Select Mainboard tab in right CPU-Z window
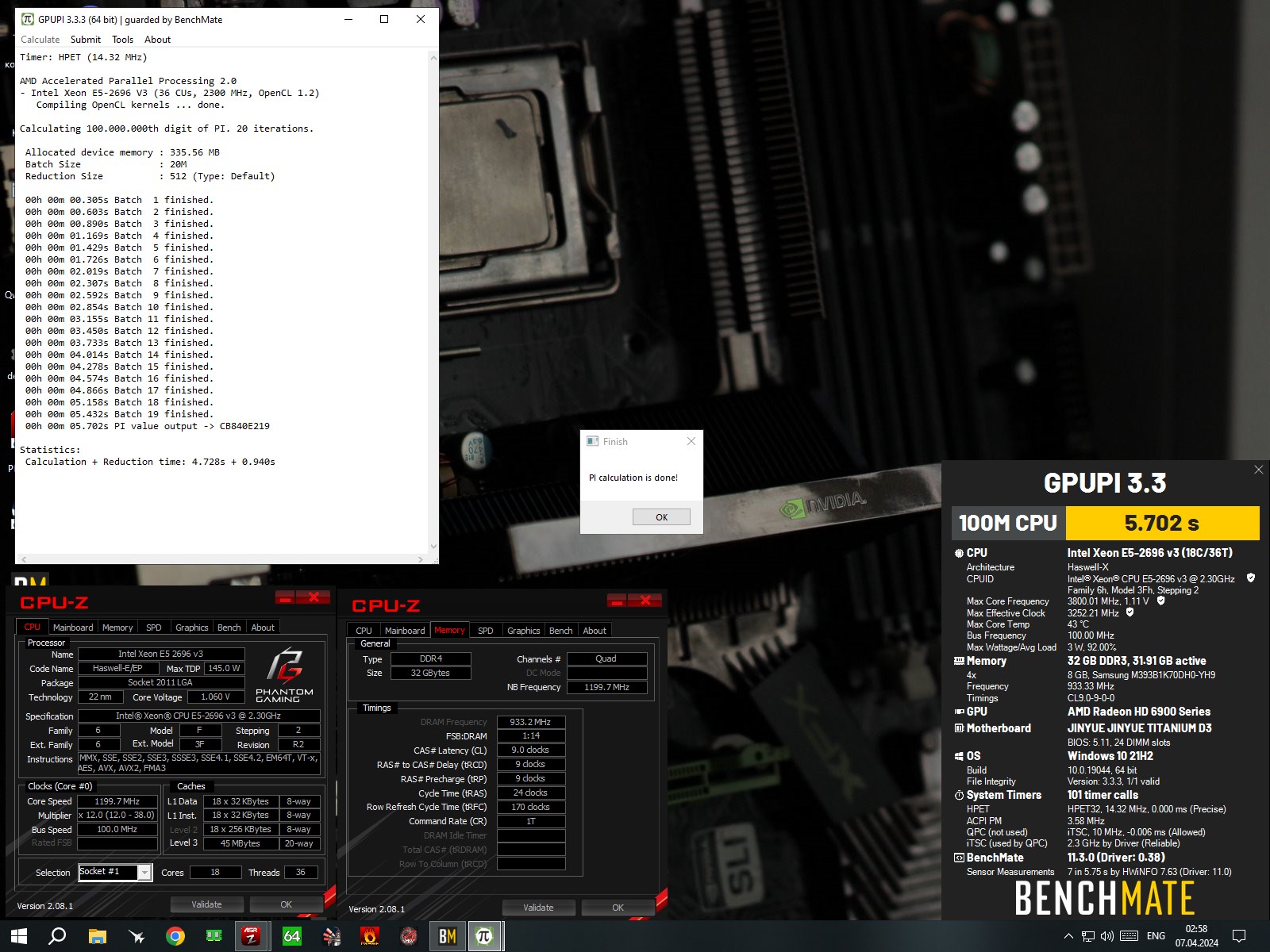The image size is (1270, 952). [405, 631]
